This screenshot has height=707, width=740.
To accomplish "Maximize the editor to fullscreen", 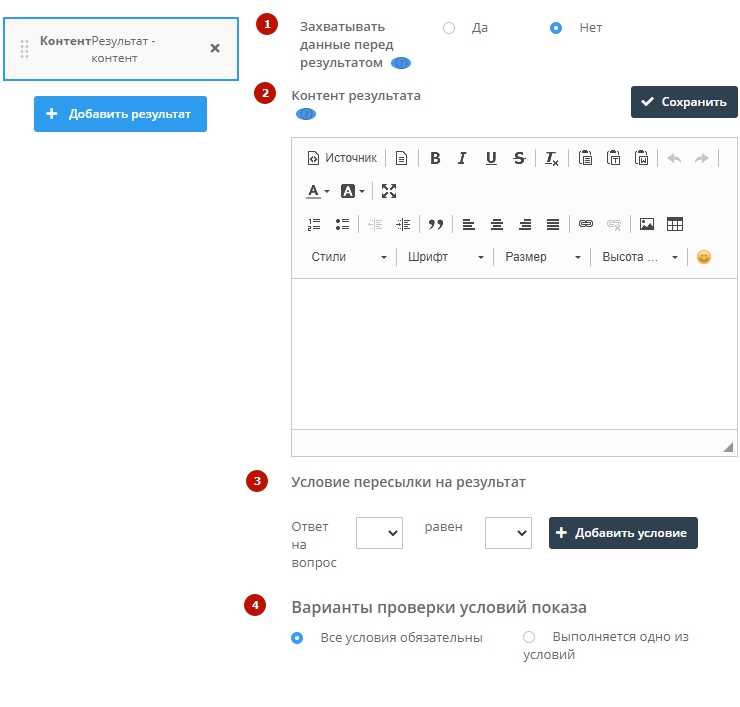I will coord(389,191).
